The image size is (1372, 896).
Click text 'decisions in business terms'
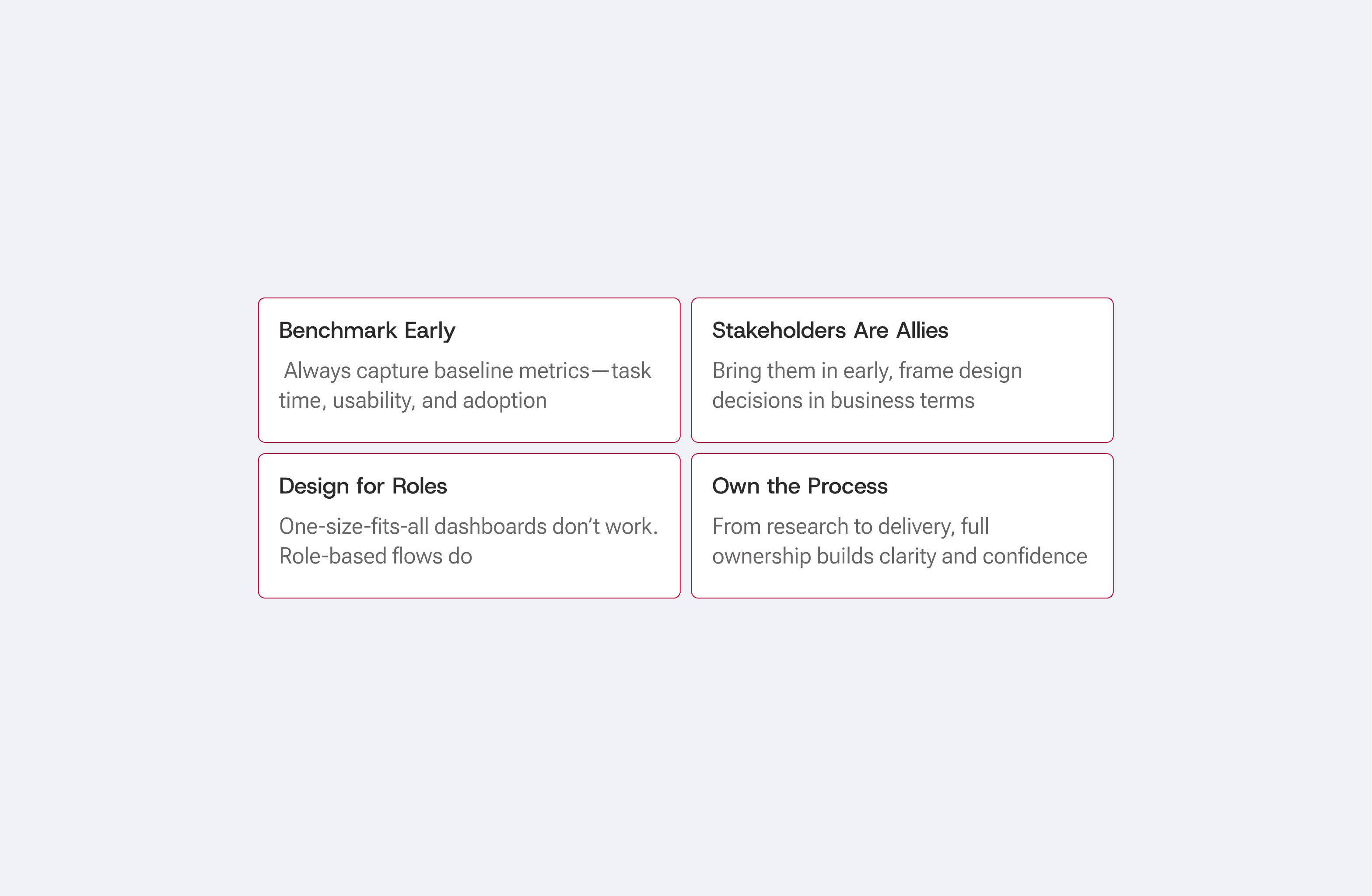[843, 400]
